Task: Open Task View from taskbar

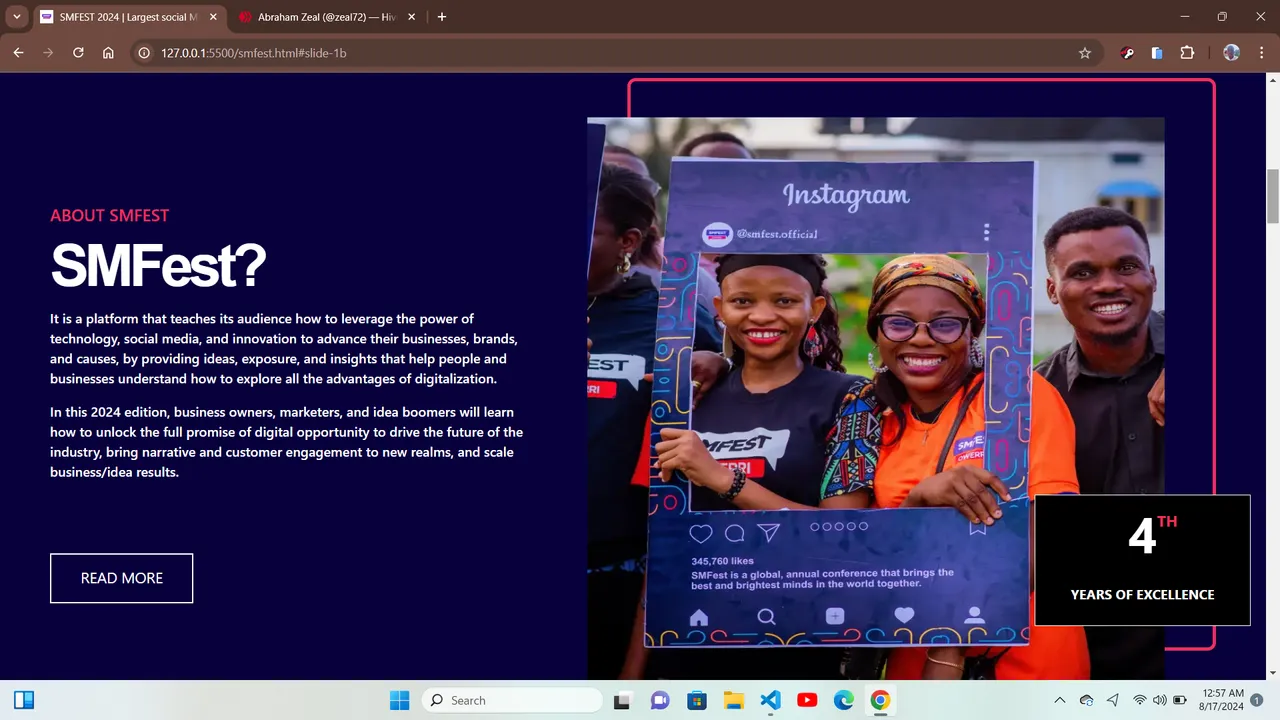Action: [622, 700]
